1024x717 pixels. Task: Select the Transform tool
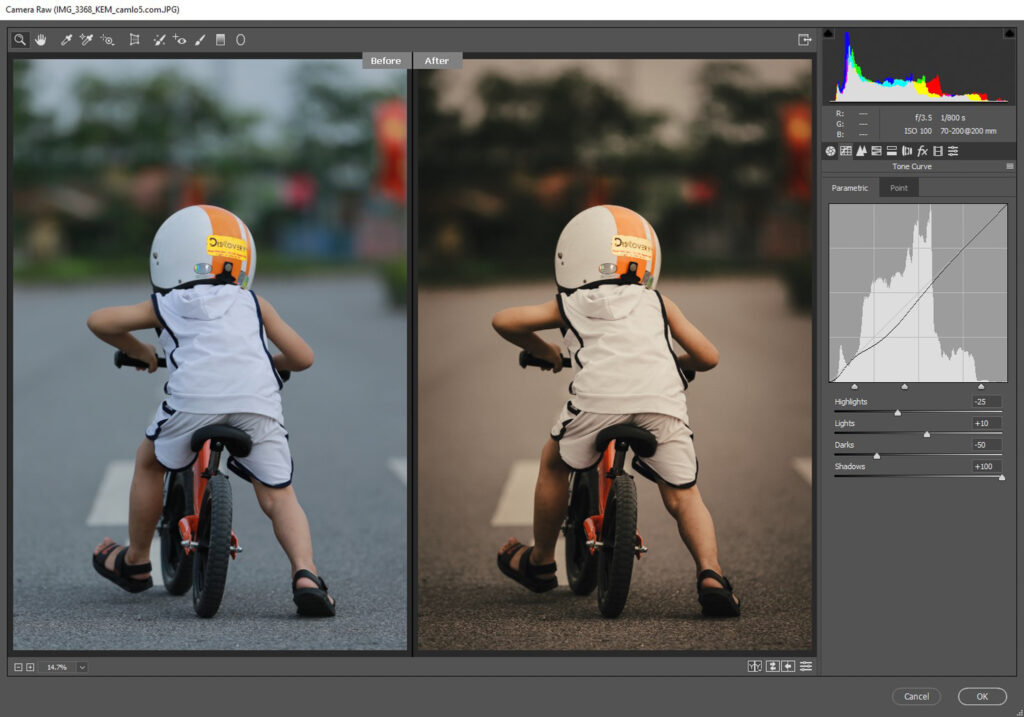click(135, 40)
